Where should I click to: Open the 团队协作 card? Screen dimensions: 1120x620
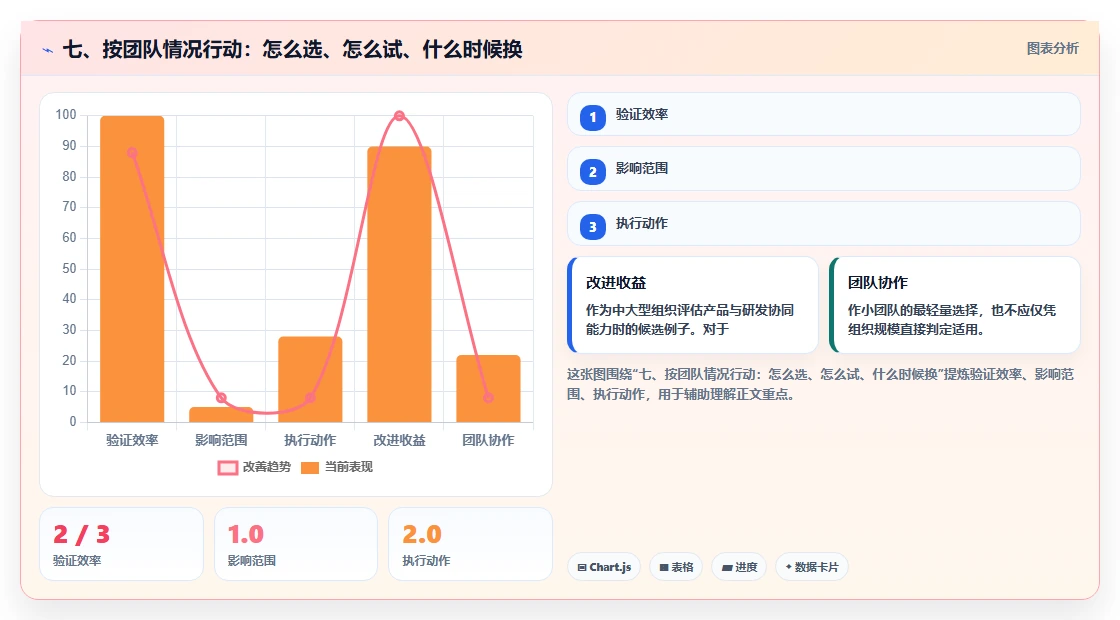coord(954,305)
